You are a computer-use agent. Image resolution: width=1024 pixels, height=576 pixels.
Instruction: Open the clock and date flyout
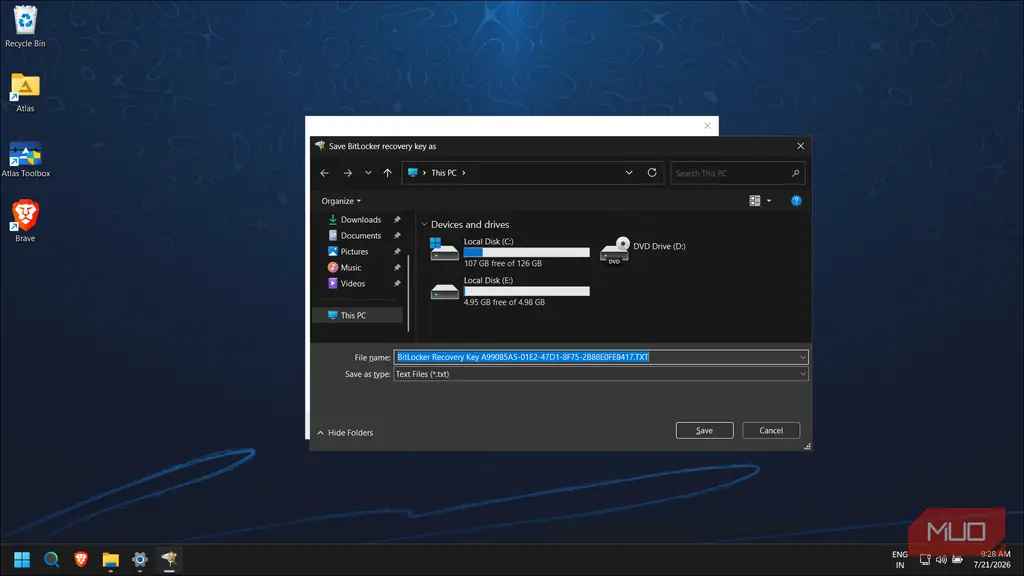coord(992,560)
